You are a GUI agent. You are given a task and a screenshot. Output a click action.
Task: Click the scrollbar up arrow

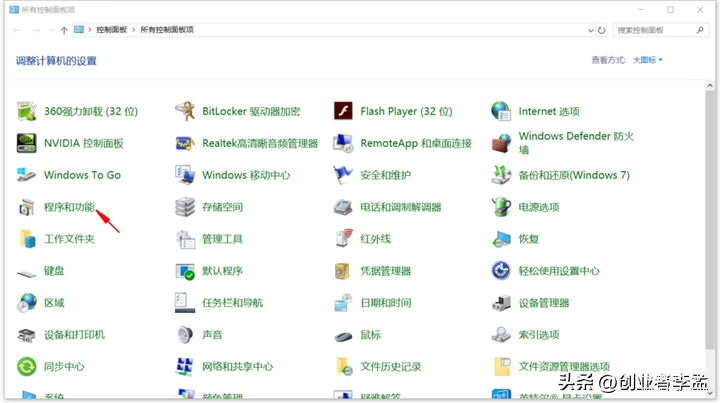710,86
